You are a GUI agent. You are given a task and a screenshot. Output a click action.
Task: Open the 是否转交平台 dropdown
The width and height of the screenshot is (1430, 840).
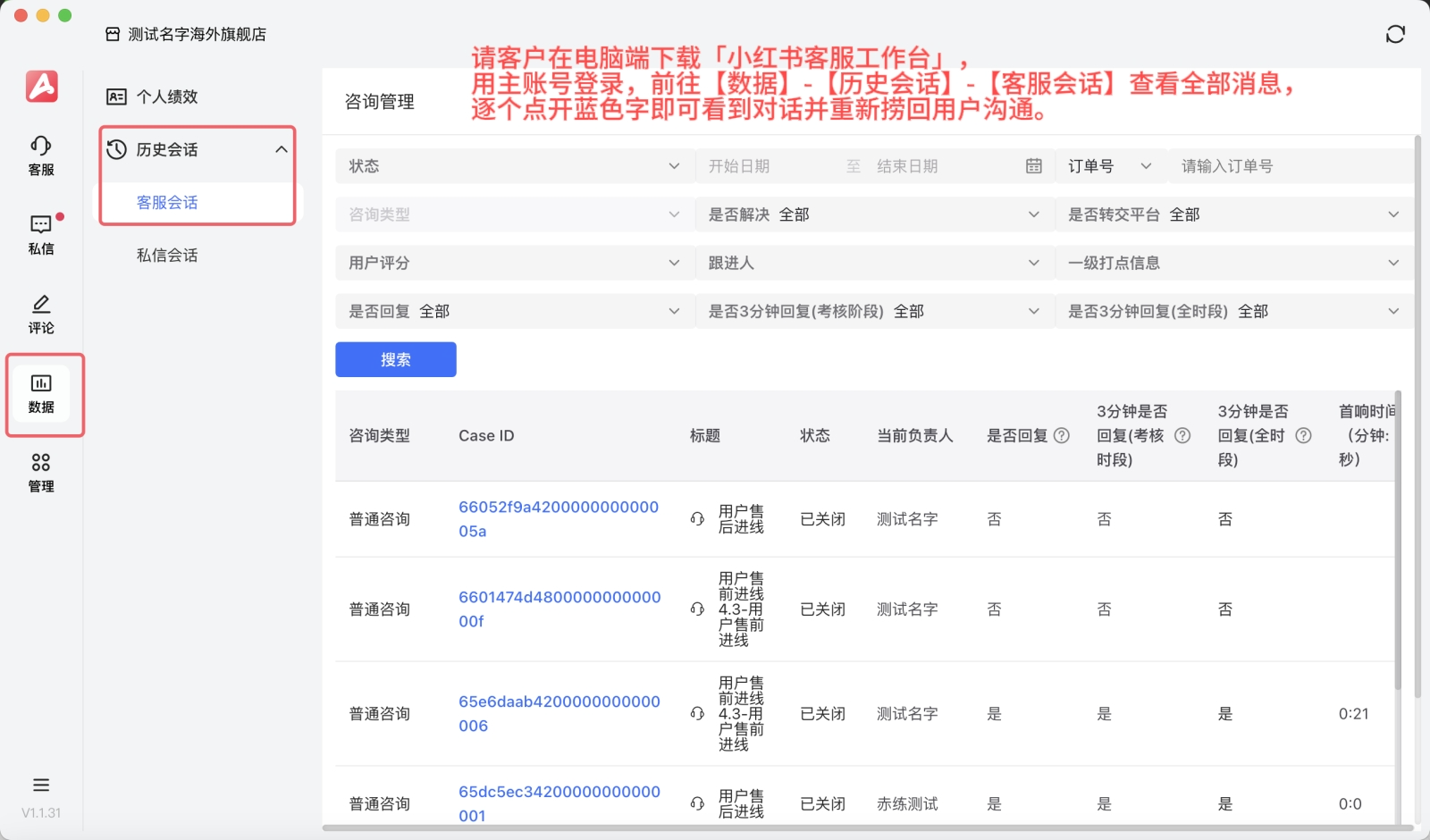pos(1234,214)
